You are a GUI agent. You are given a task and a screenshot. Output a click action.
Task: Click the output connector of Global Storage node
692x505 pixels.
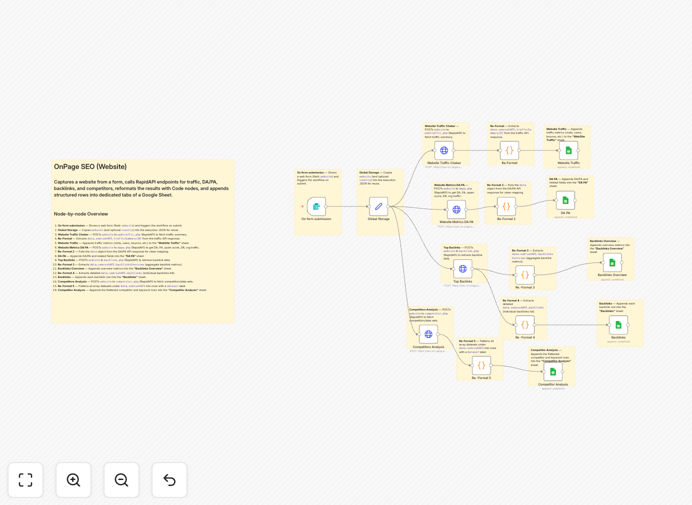point(389,206)
